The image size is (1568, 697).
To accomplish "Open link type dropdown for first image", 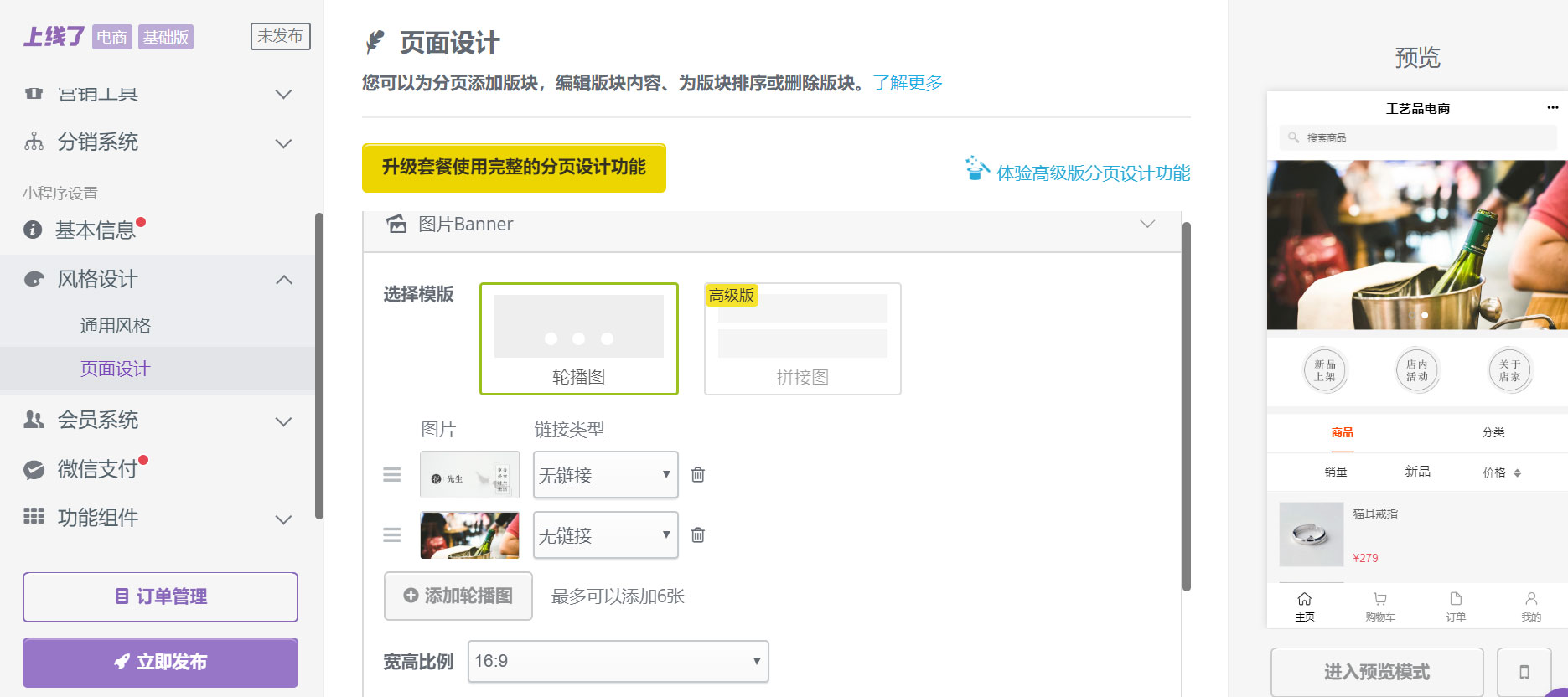I will coord(605,475).
